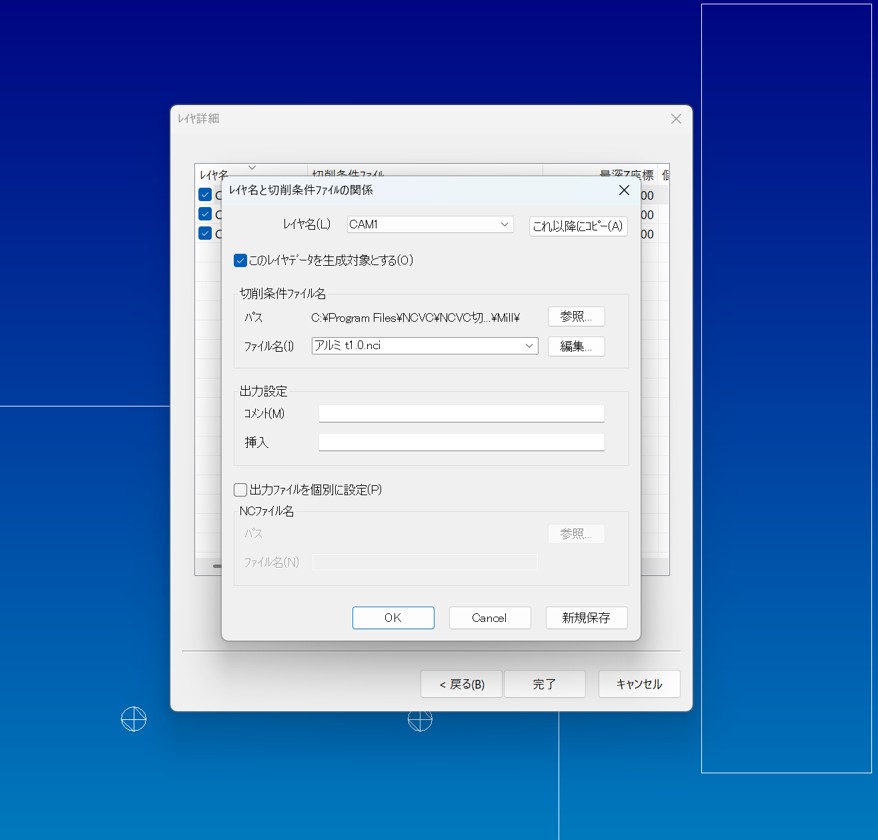Confirm the dialog with OK
This screenshot has height=840, width=878.
(393, 618)
